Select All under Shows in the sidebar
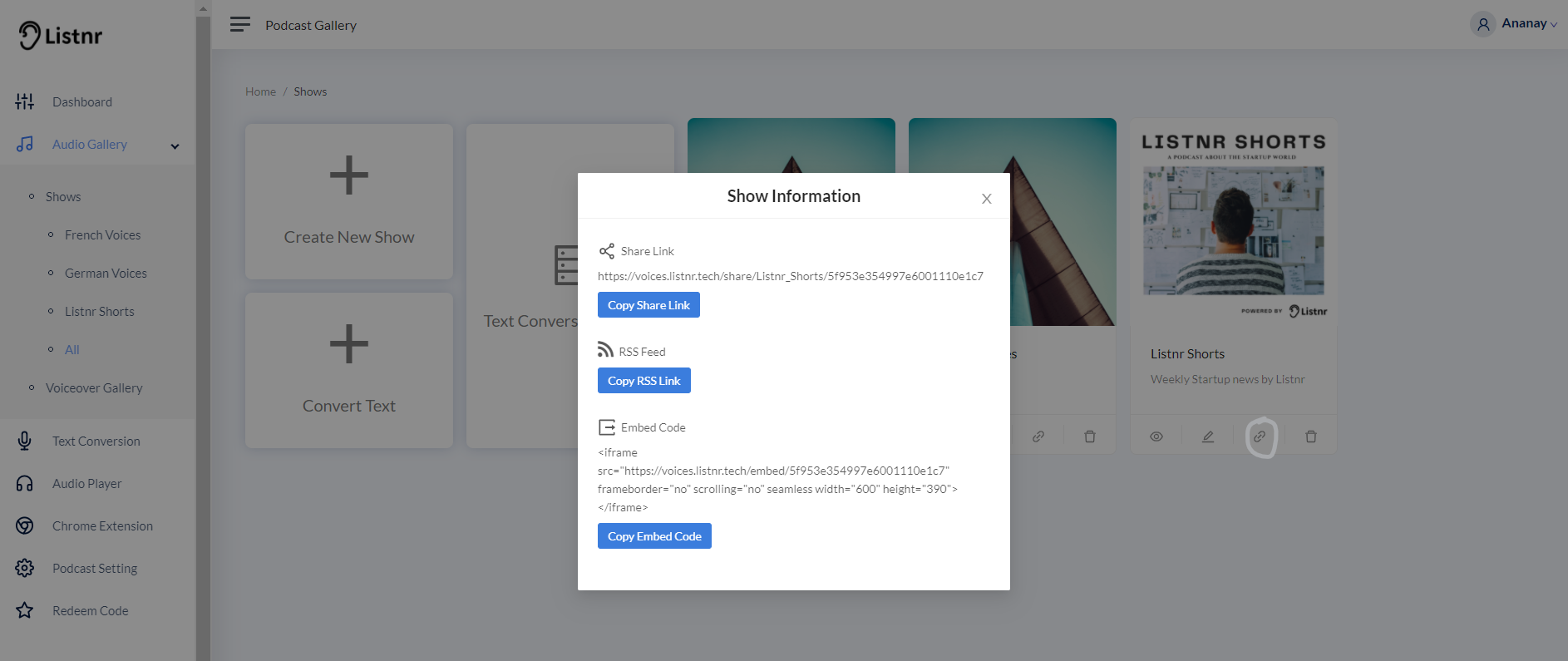 pyautogui.click(x=72, y=349)
